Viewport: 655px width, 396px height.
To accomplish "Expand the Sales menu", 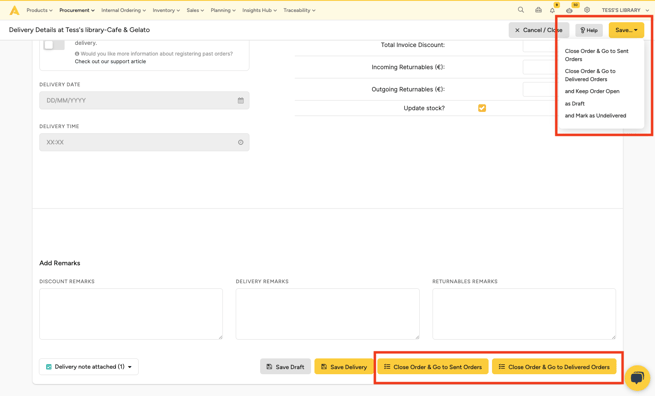I will pyautogui.click(x=195, y=10).
